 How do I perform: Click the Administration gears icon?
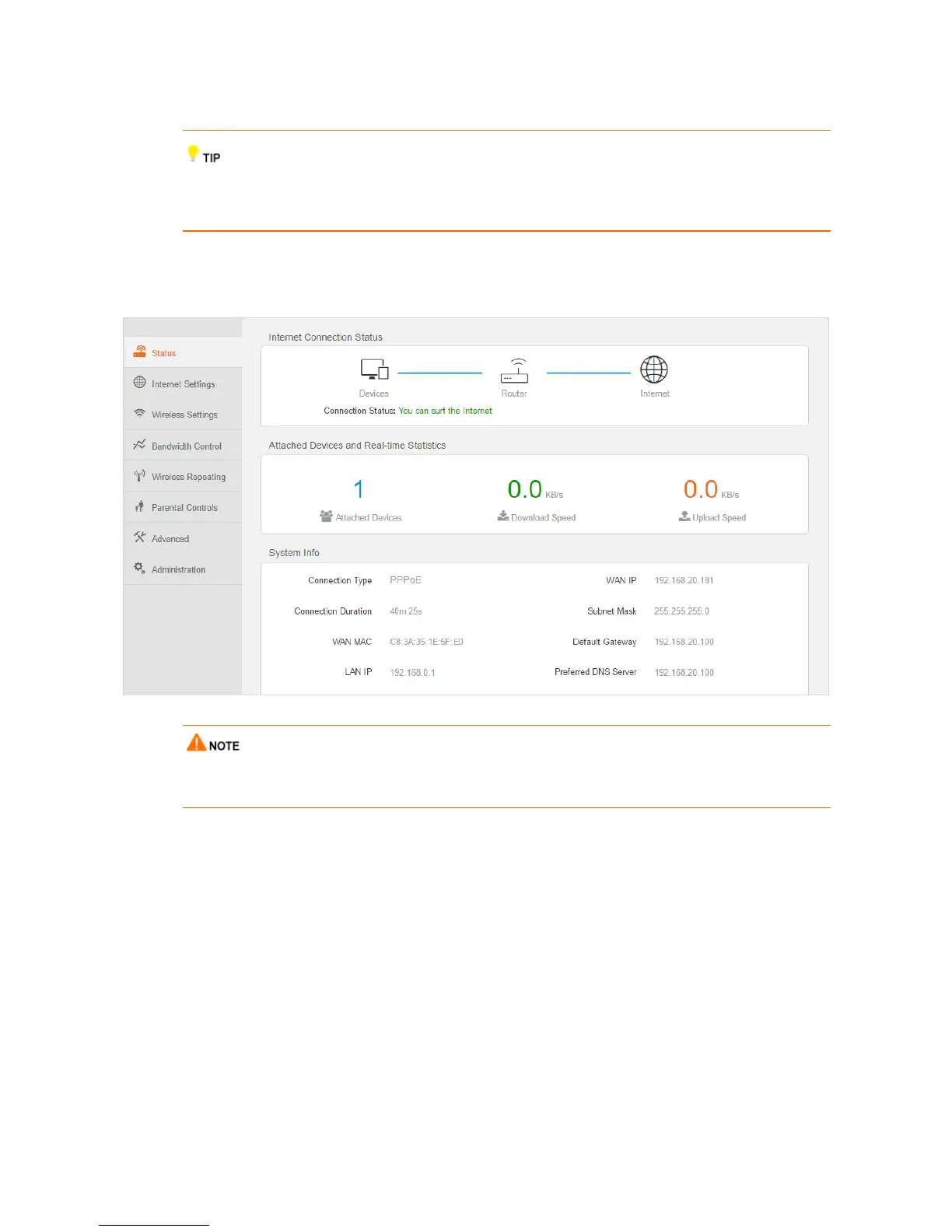pyautogui.click(x=140, y=568)
